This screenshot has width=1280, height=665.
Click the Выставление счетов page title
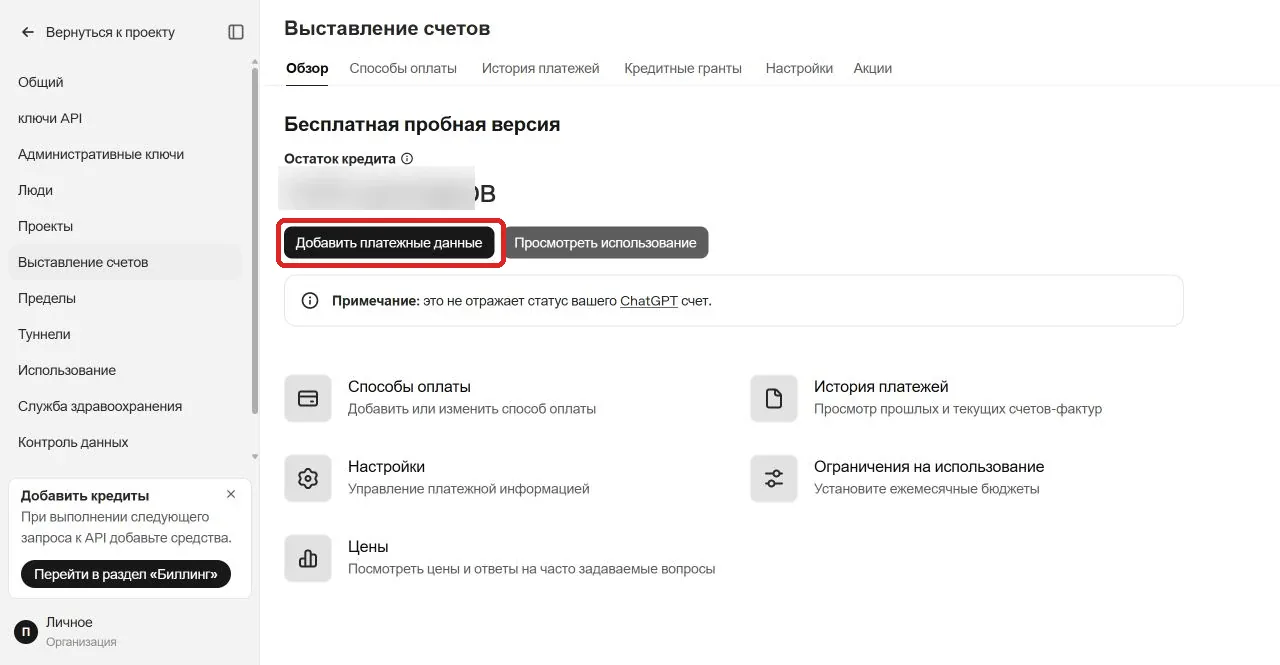387,29
